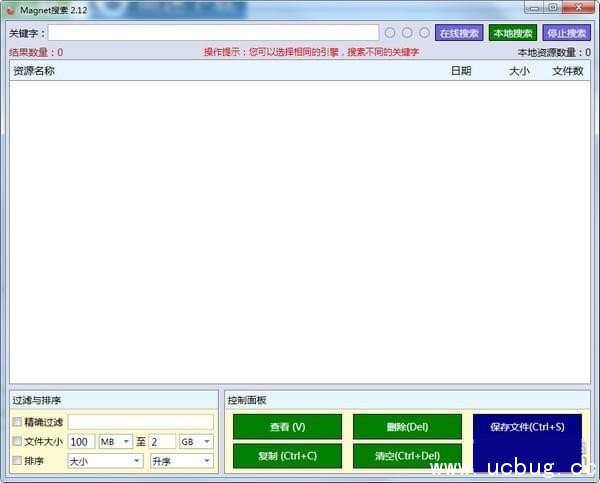Open the GB unit dropdown
Image resolution: width=600 pixels, height=483 pixels.
pyautogui.click(x=195, y=441)
